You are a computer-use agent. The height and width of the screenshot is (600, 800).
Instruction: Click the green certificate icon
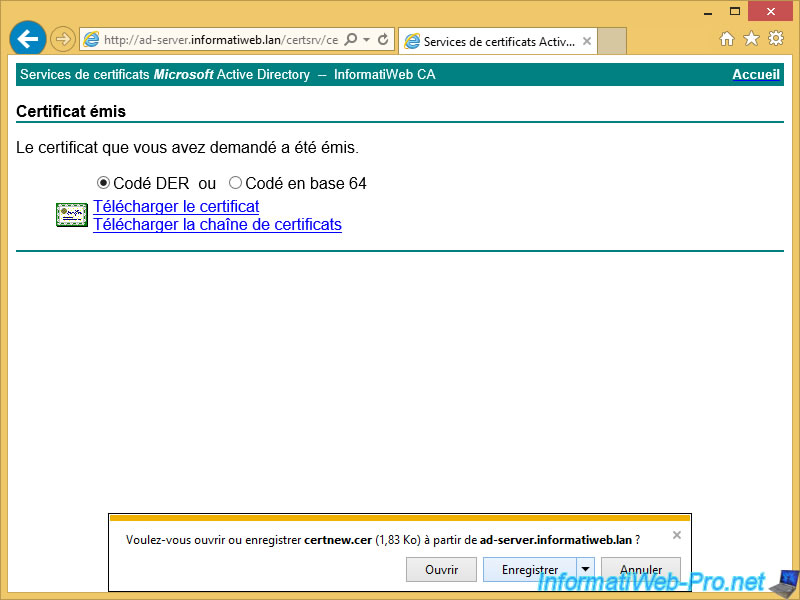(x=71, y=215)
